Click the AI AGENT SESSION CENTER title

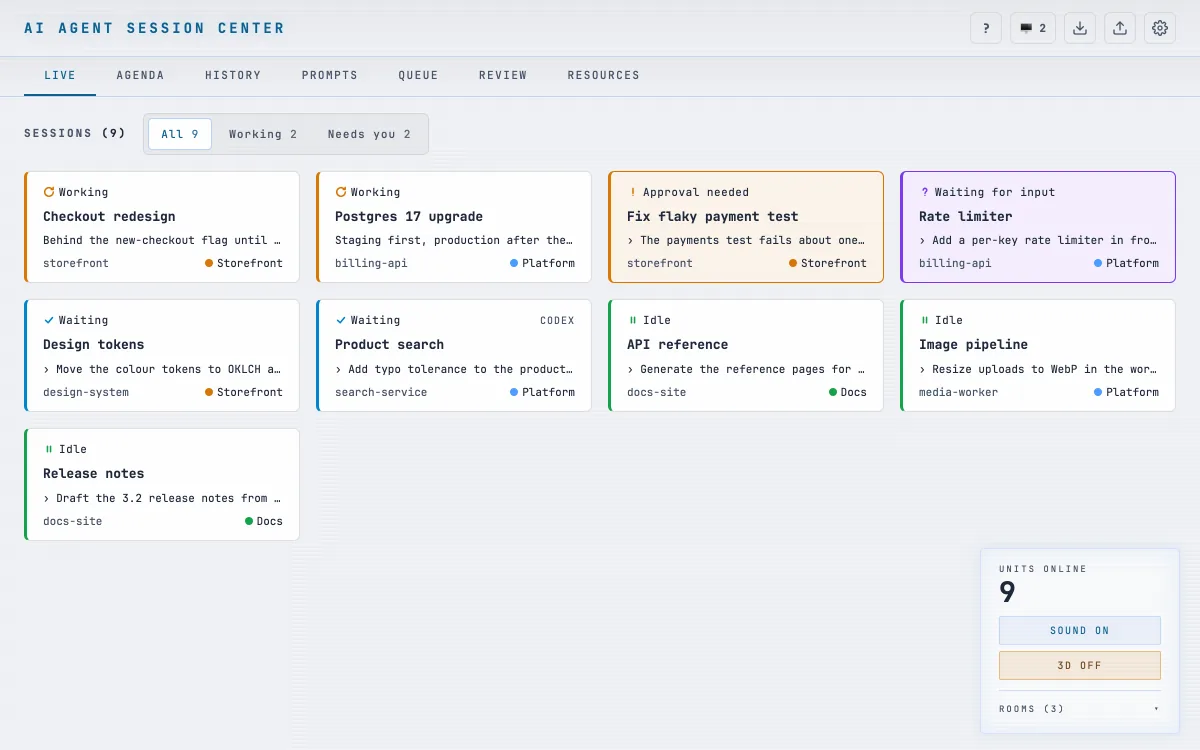point(154,28)
